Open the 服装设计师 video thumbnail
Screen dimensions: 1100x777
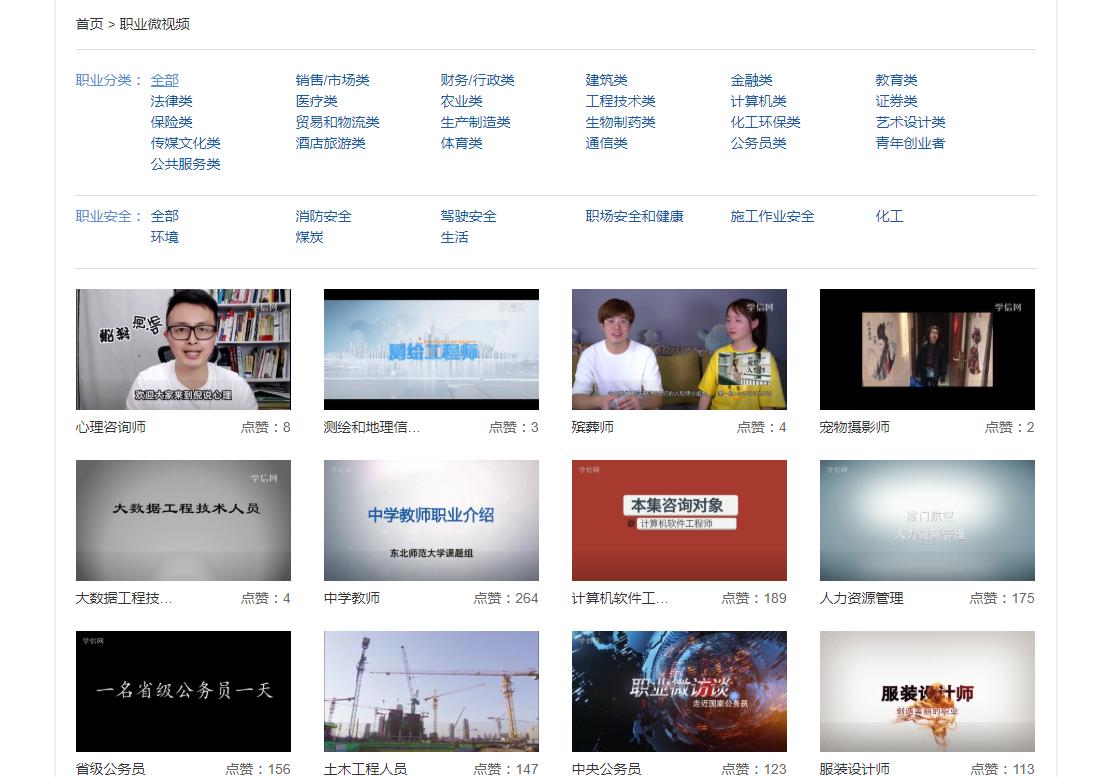click(927, 691)
